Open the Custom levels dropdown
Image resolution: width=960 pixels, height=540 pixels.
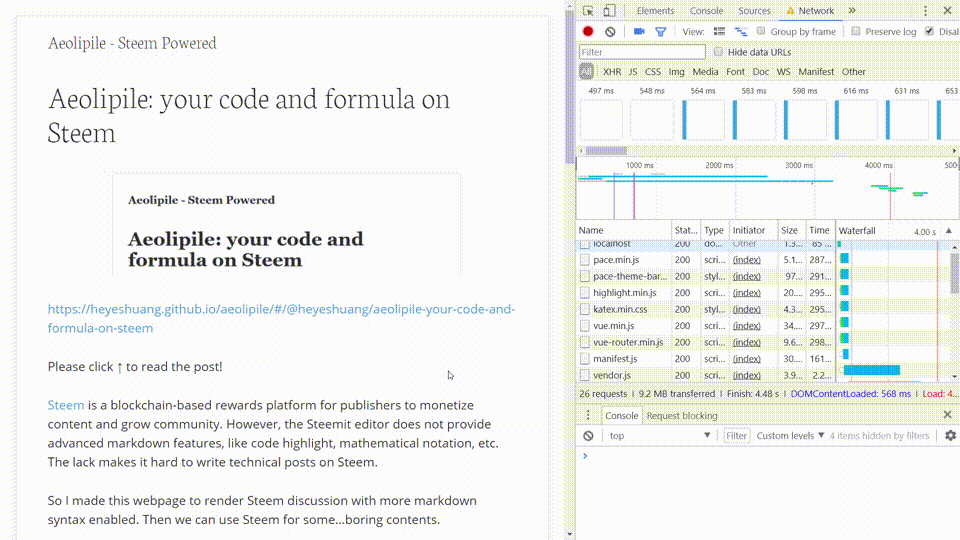coord(790,435)
